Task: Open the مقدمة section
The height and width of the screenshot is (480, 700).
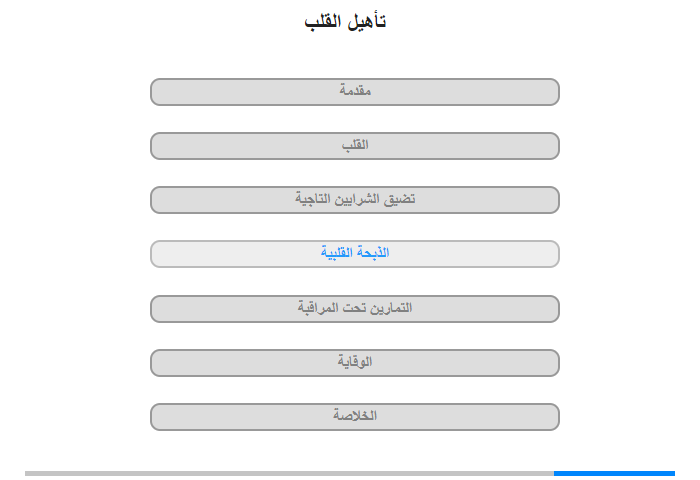Action: click(355, 92)
